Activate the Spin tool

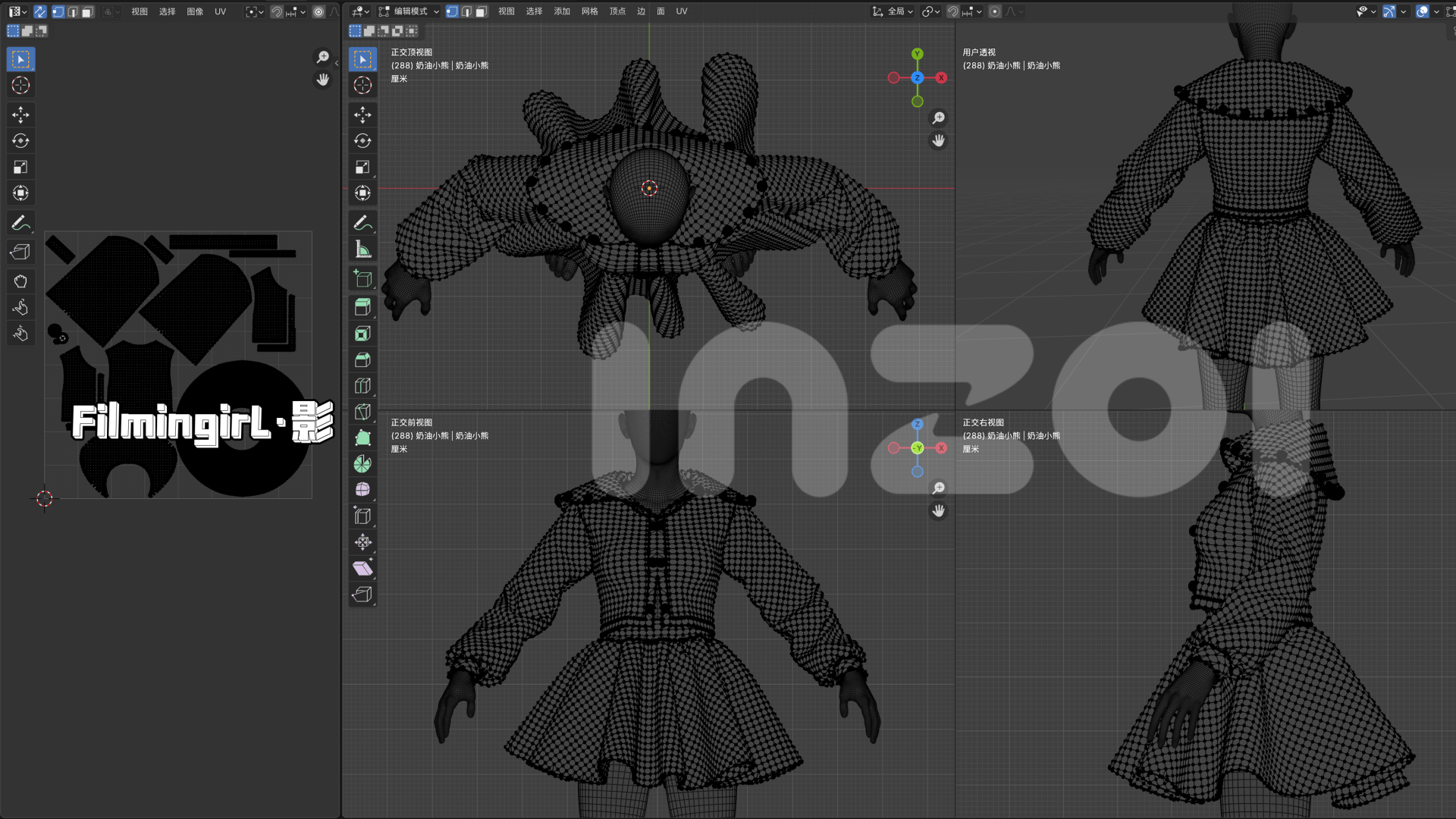click(x=362, y=464)
